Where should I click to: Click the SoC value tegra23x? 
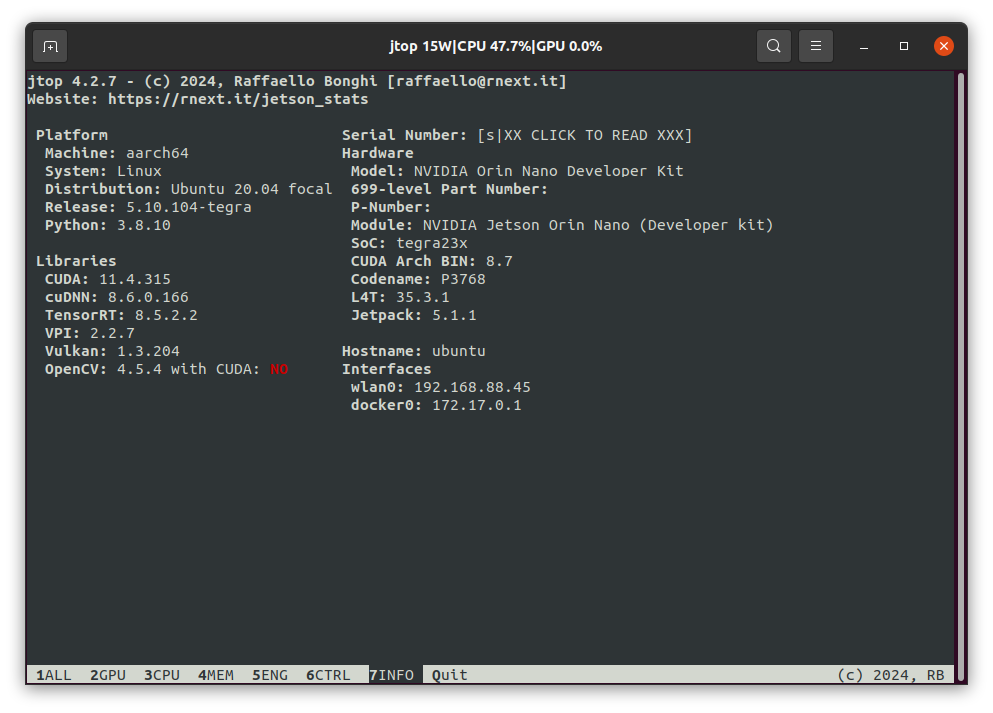(x=432, y=243)
